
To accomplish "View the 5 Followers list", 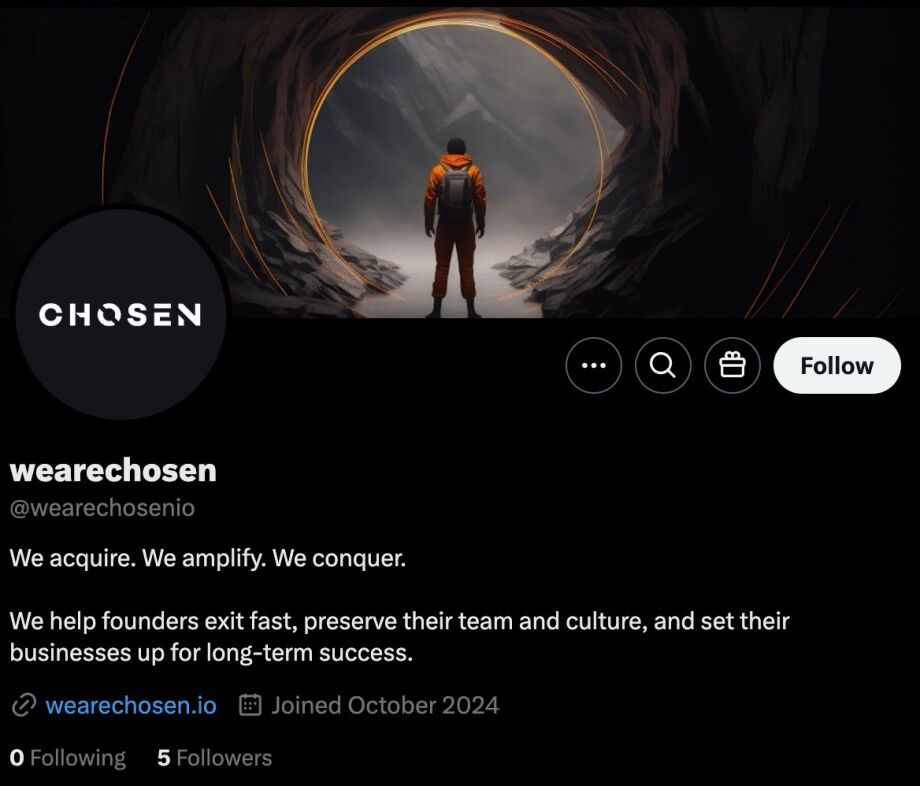I will pyautogui.click(x=215, y=758).
